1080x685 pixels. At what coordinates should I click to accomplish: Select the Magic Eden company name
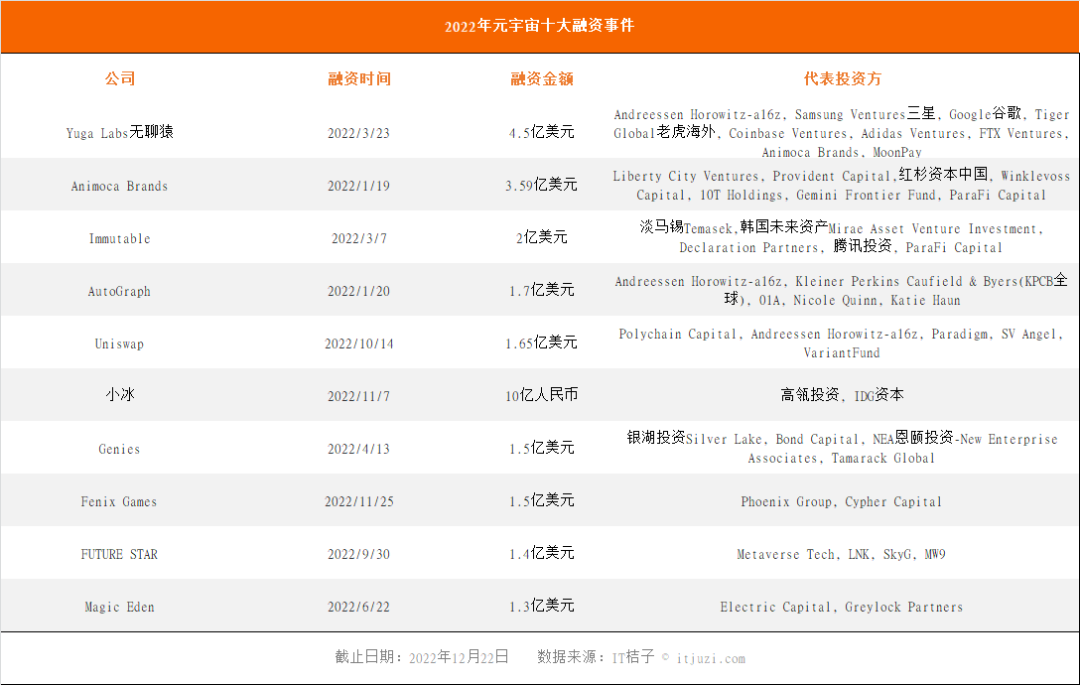[119, 607]
